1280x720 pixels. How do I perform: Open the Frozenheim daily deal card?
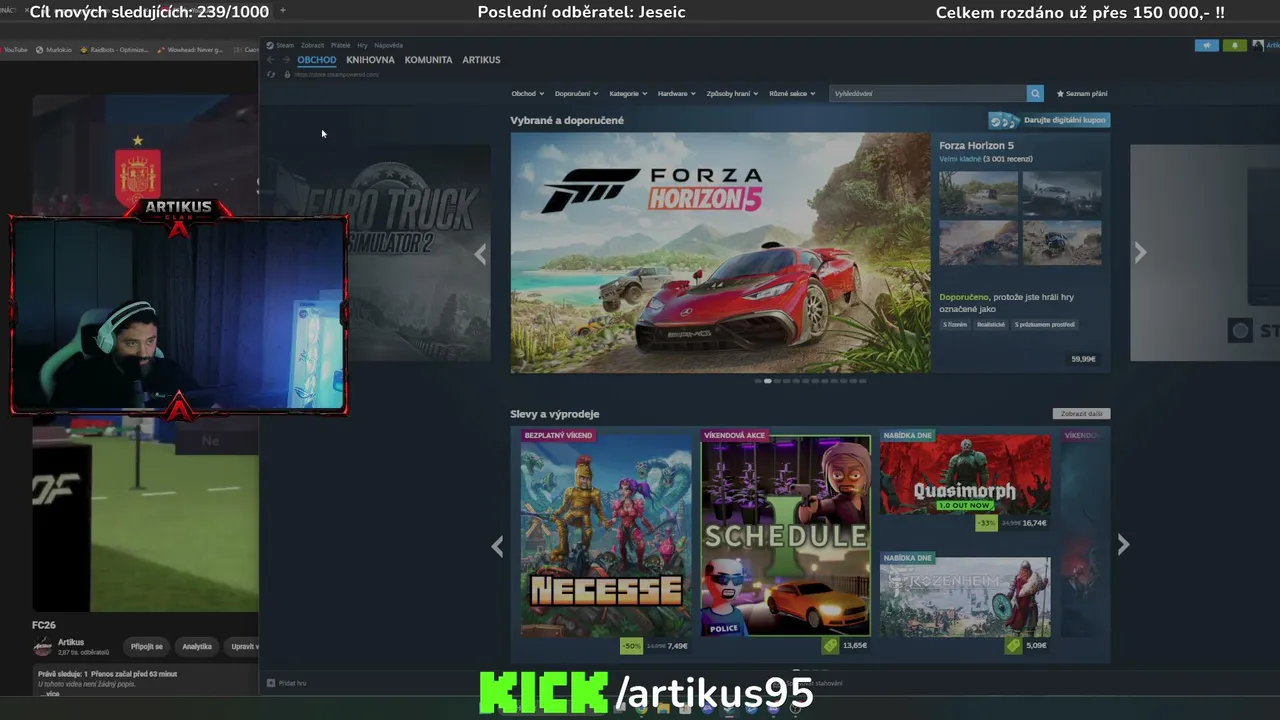[x=965, y=596]
